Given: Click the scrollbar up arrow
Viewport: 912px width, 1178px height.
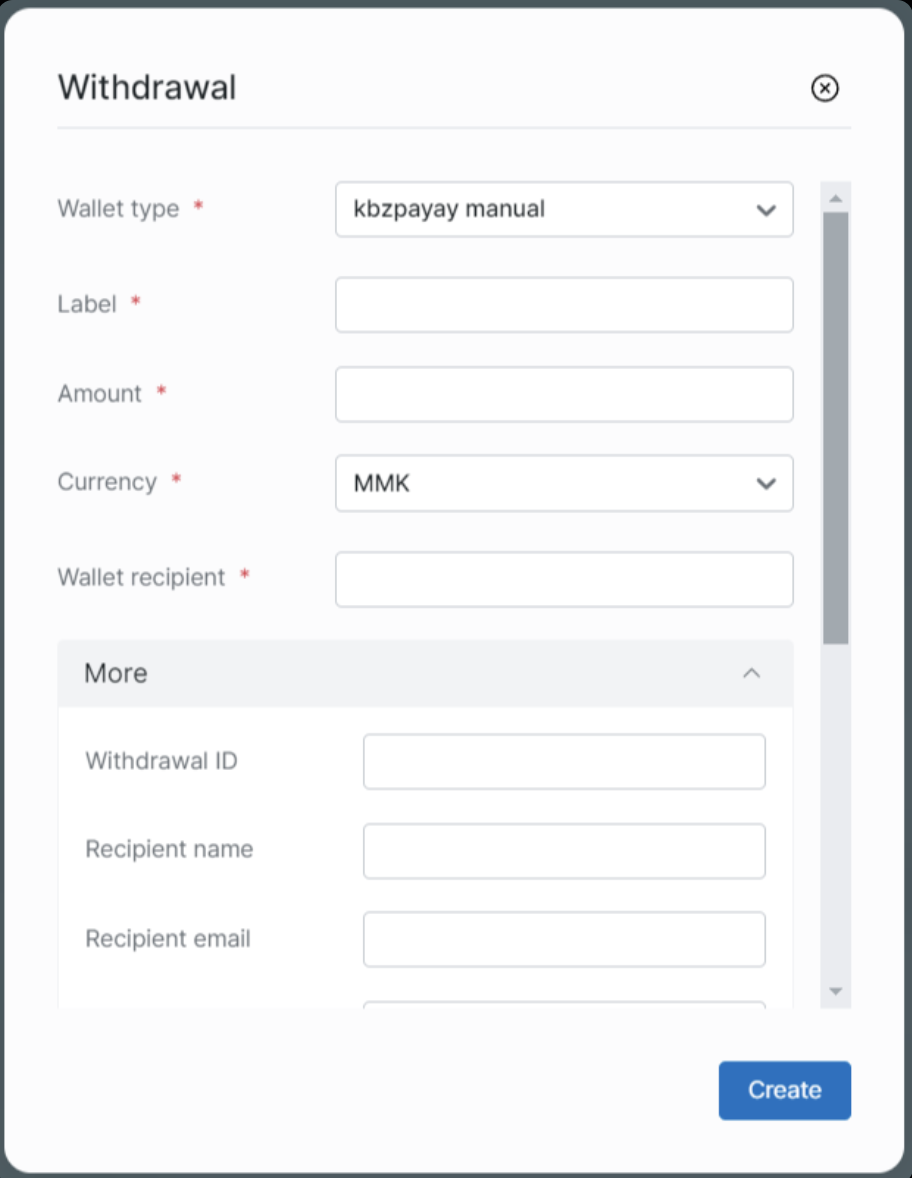Looking at the screenshot, I should click(x=836, y=198).
